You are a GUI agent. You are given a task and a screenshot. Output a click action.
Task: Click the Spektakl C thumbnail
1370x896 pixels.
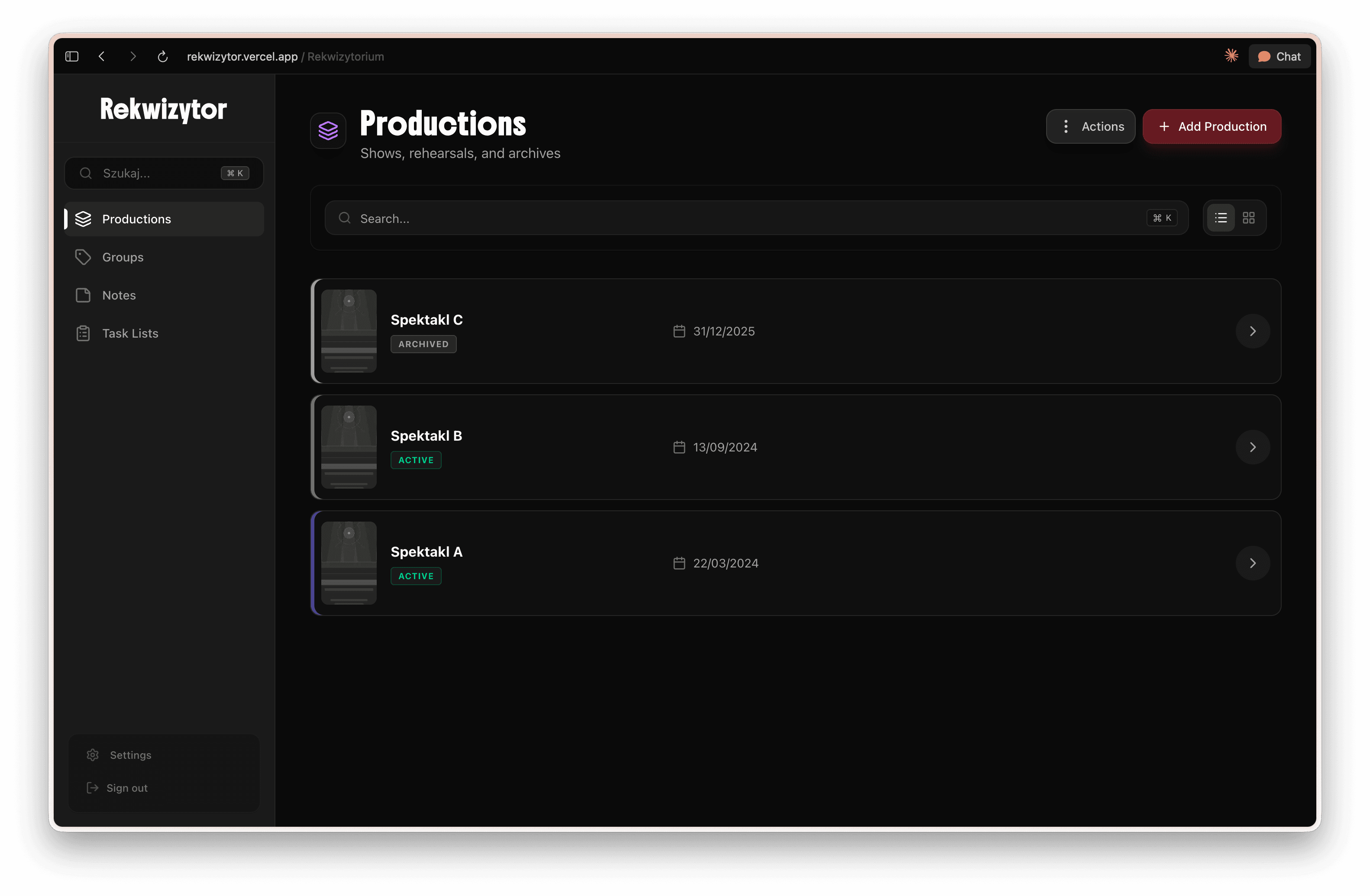pos(349,332)
